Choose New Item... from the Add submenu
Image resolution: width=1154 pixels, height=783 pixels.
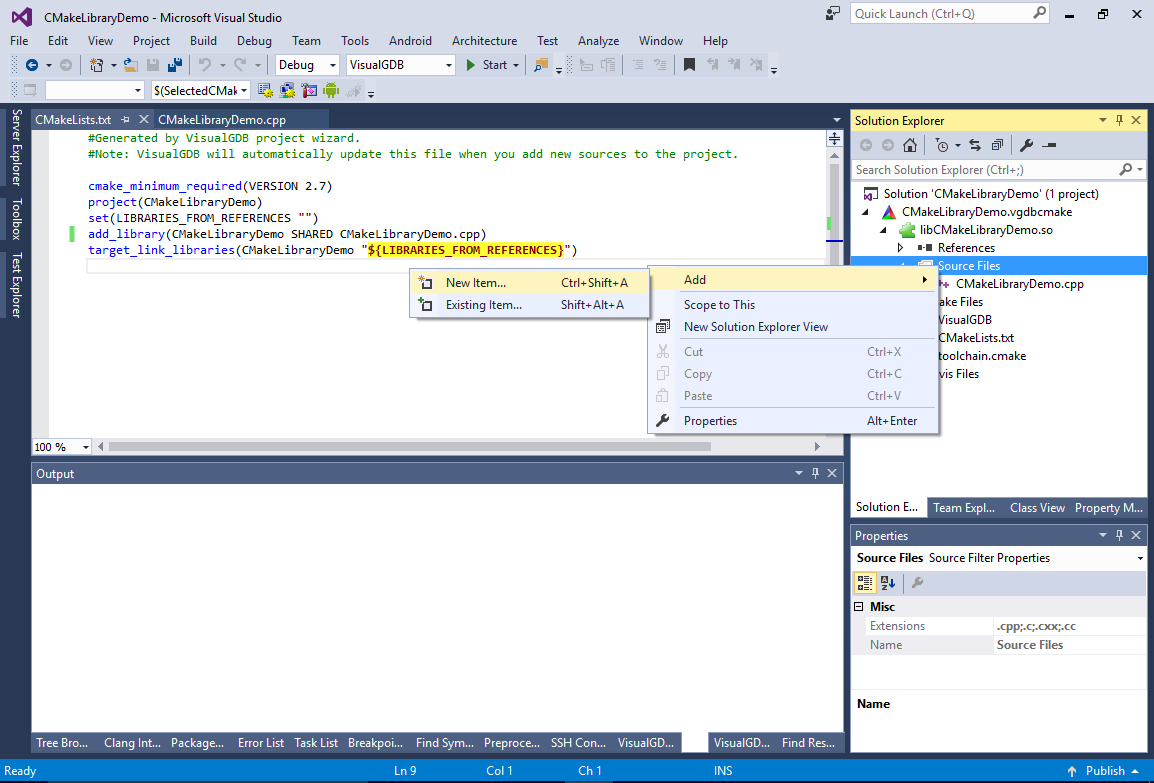pos(476,283)
